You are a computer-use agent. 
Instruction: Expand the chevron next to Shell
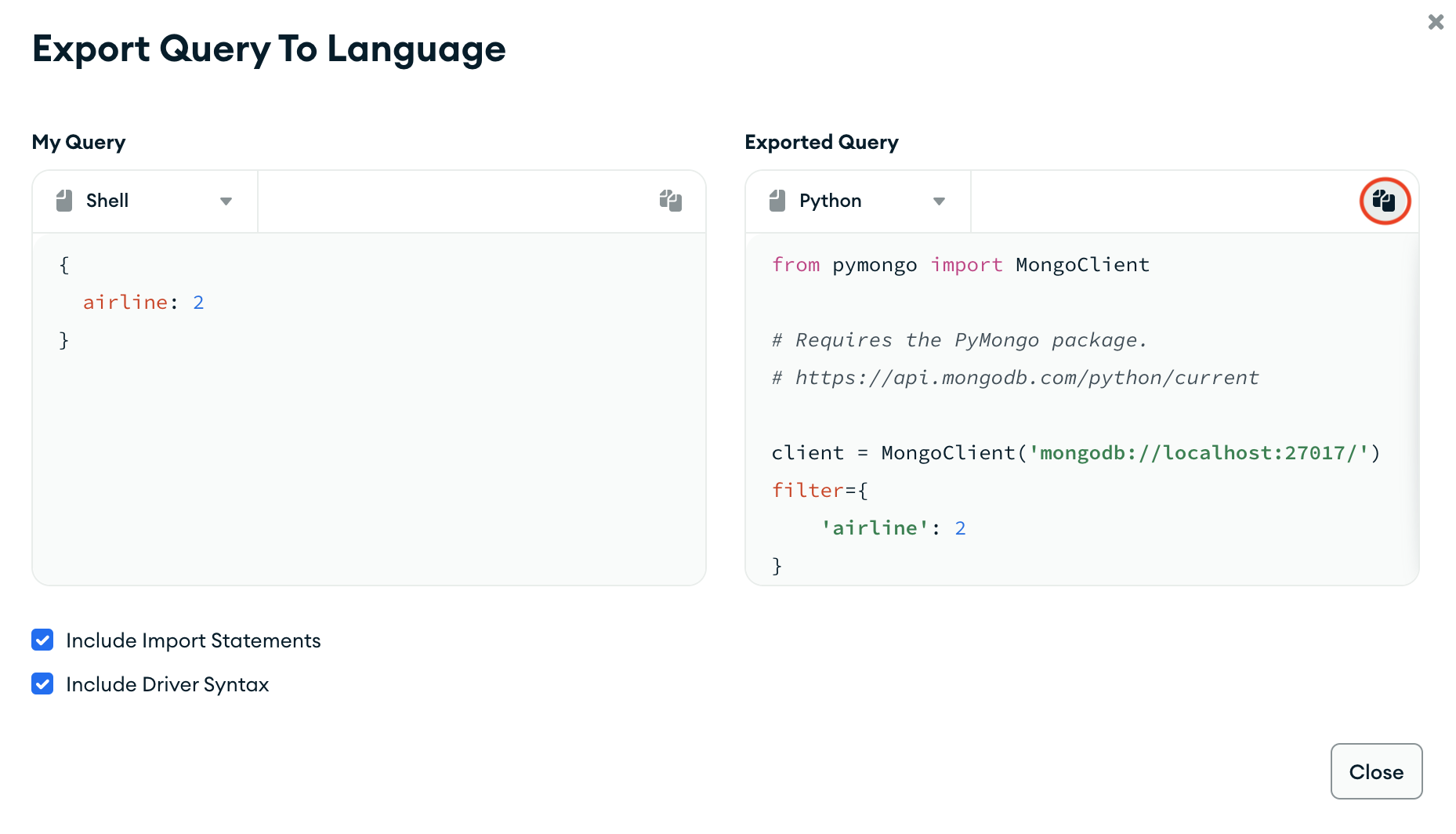226,201
